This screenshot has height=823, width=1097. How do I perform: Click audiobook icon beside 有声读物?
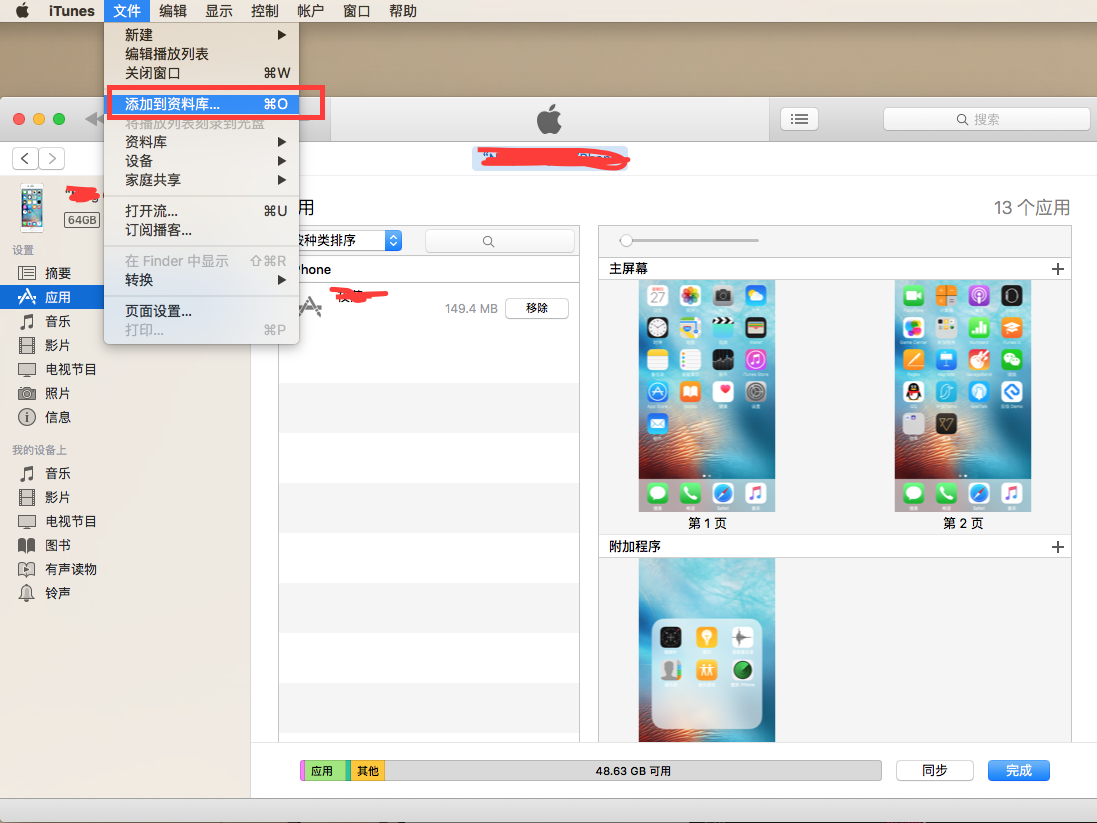click(x=27, y=569)
